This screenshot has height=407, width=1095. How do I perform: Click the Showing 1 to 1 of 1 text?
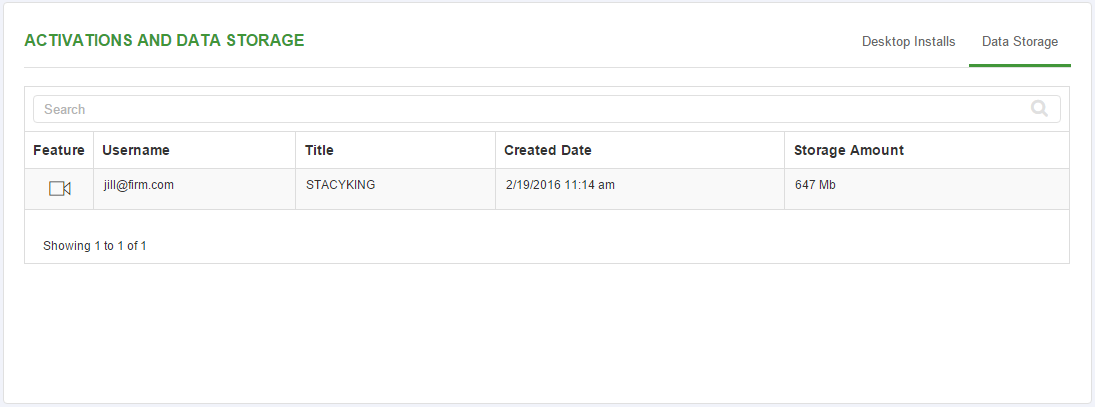[x=94, y=246]
